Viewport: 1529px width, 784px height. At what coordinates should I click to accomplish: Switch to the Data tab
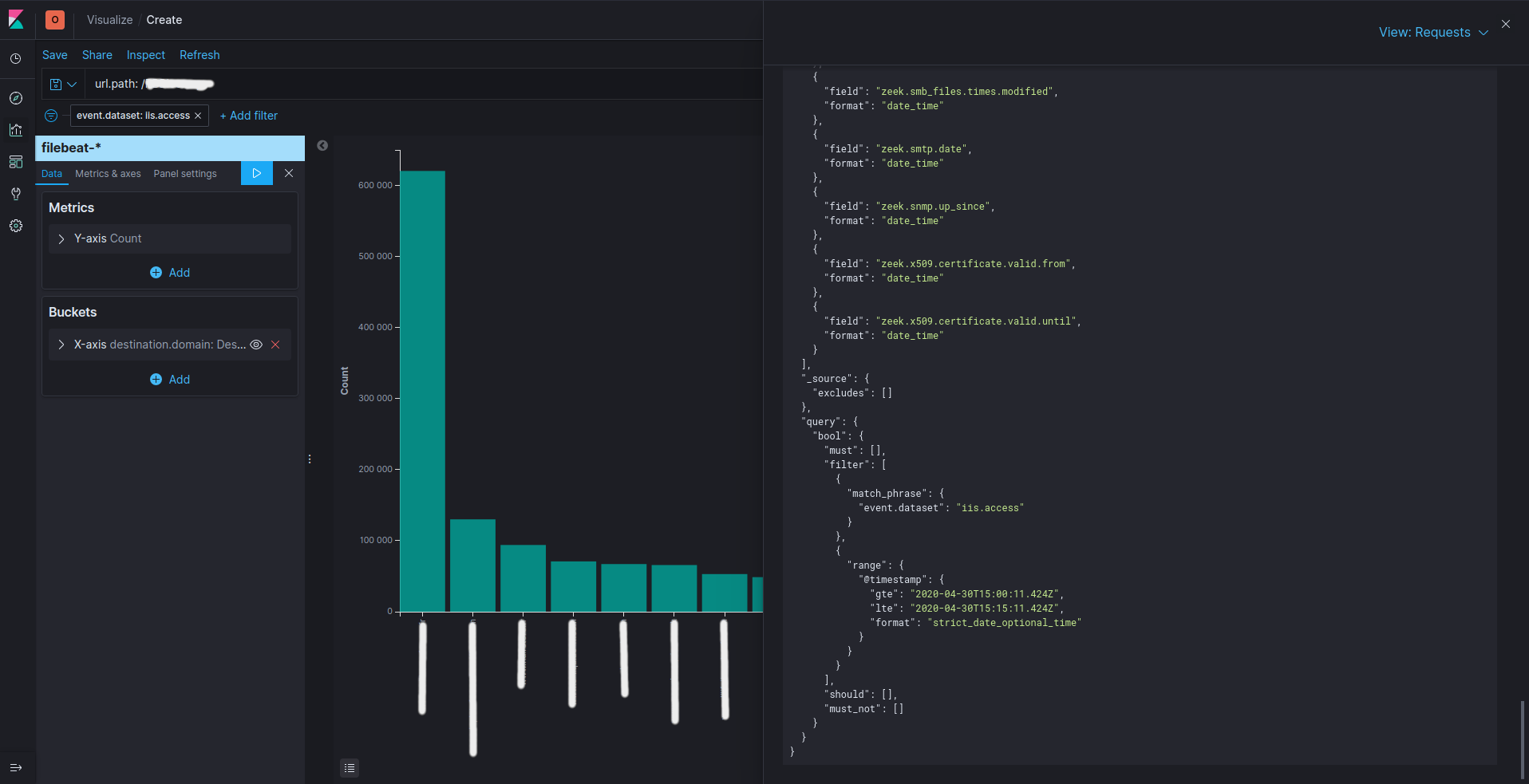52,174
